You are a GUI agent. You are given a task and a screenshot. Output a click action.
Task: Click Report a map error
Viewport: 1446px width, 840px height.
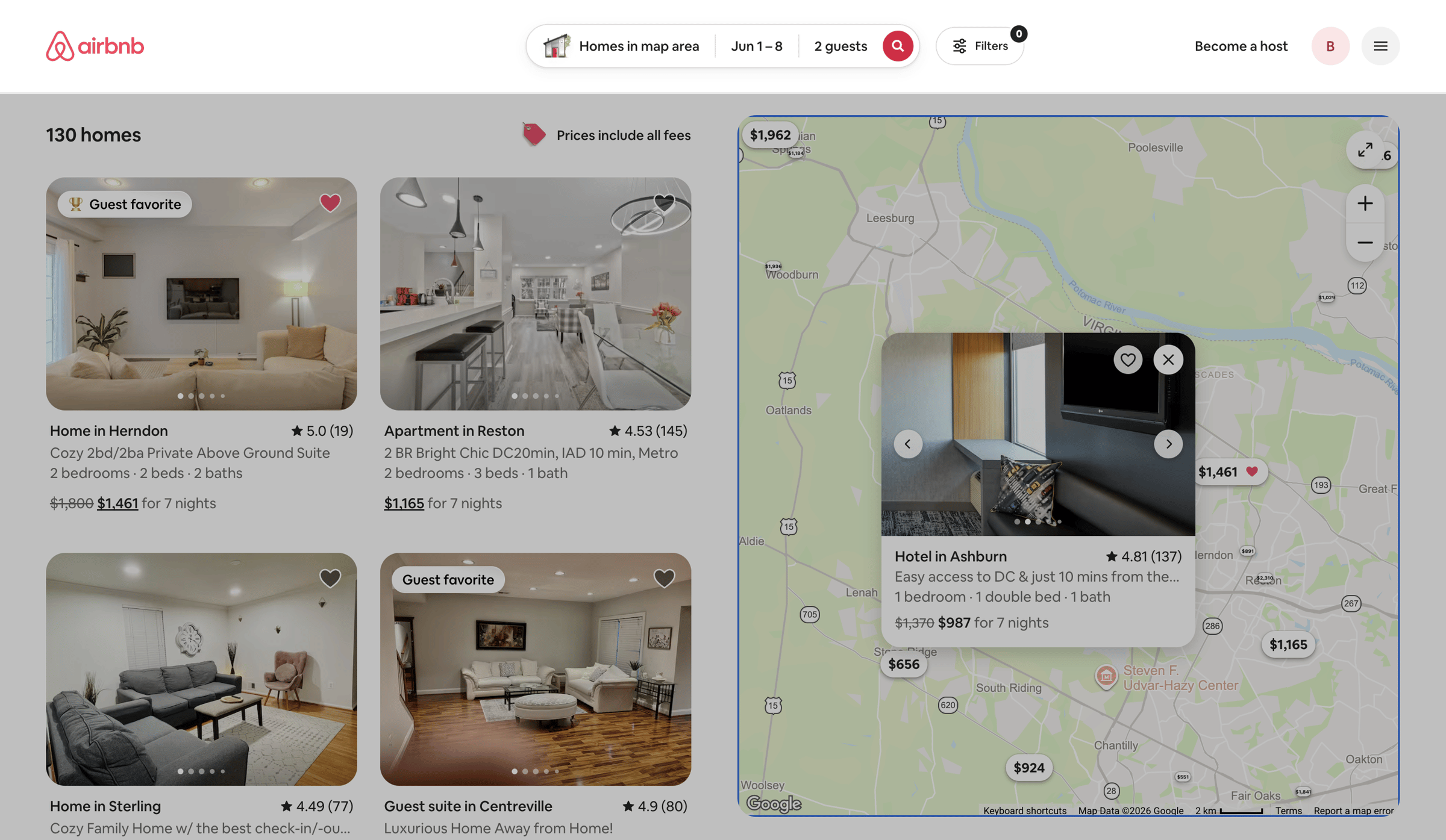(x=1353, y=810)
